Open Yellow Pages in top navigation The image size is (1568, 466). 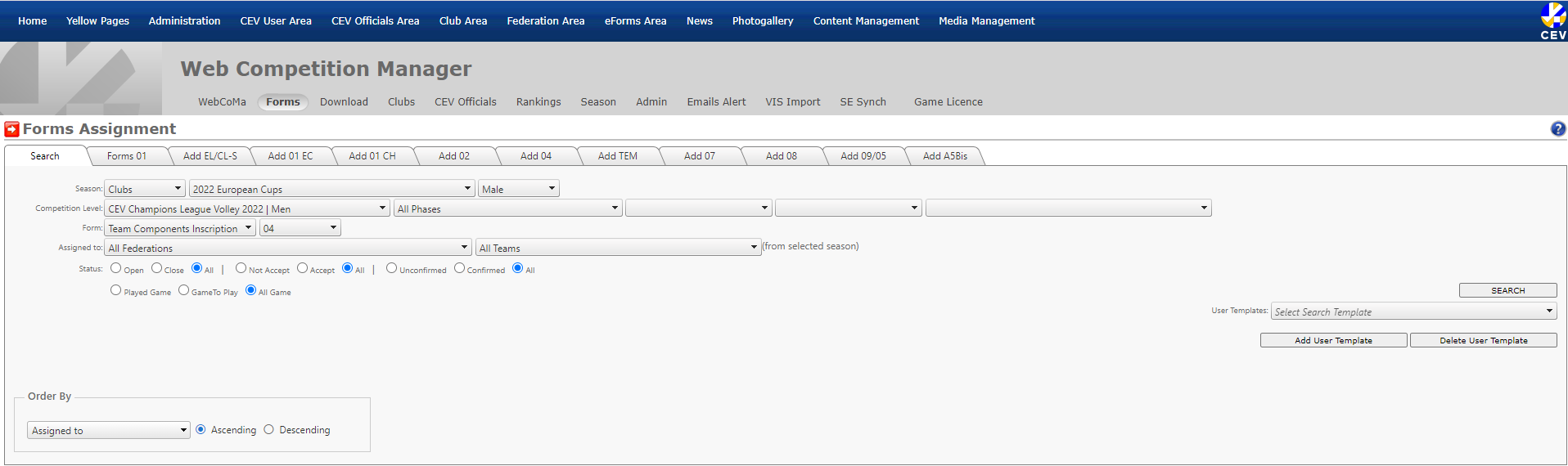97,20
